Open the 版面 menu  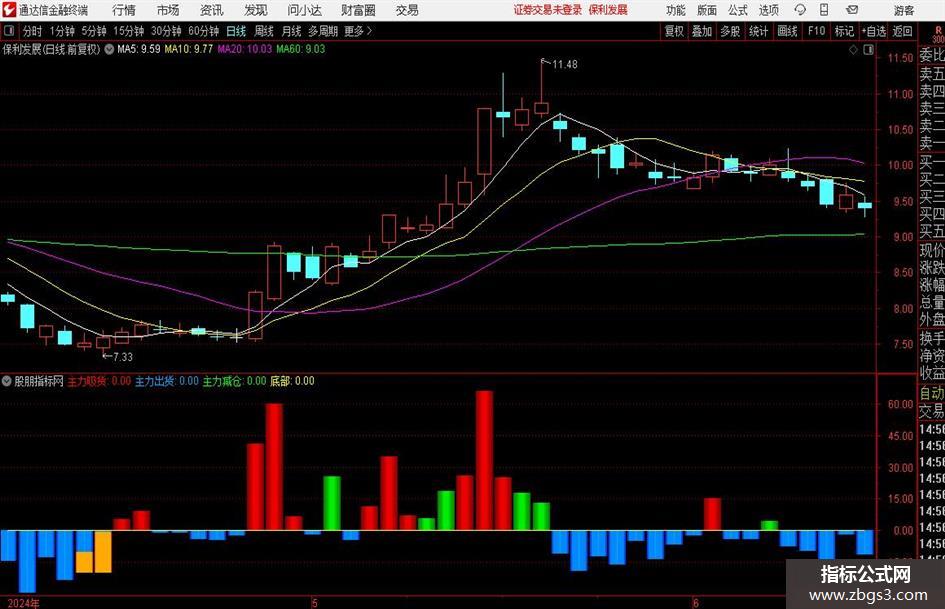click(x=707, y=10)
